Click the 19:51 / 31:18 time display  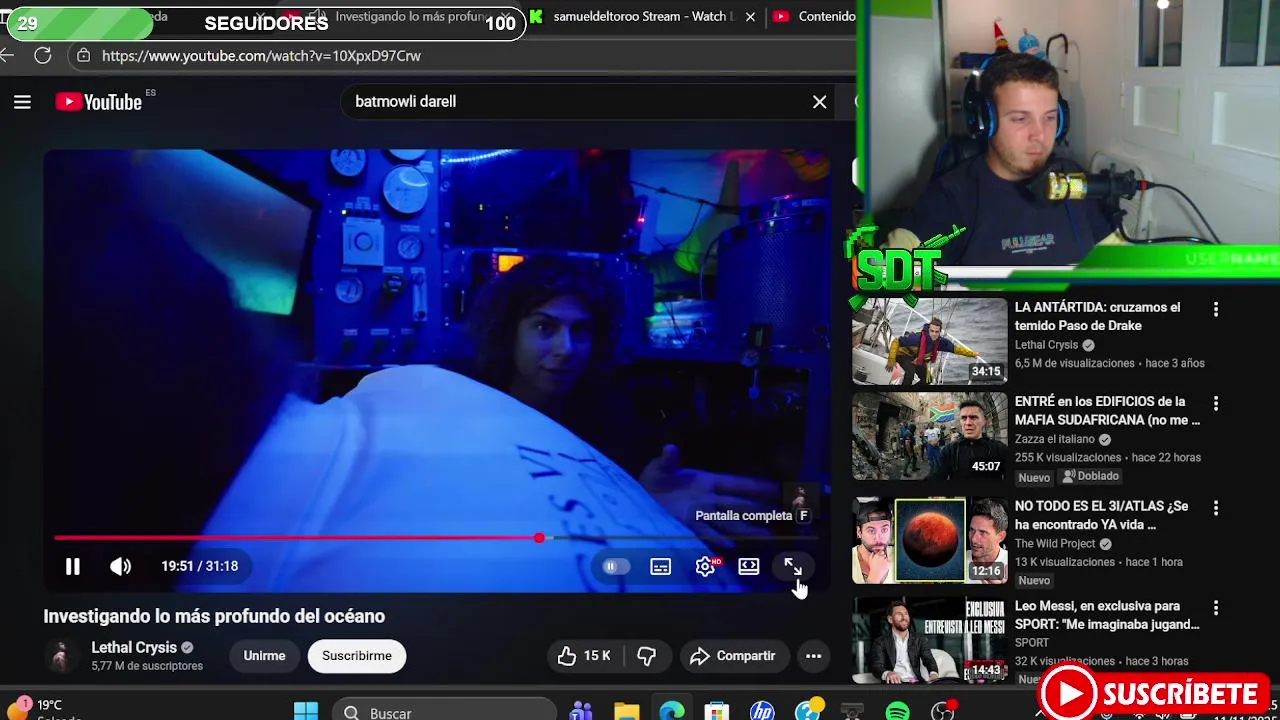click(200, 566)
